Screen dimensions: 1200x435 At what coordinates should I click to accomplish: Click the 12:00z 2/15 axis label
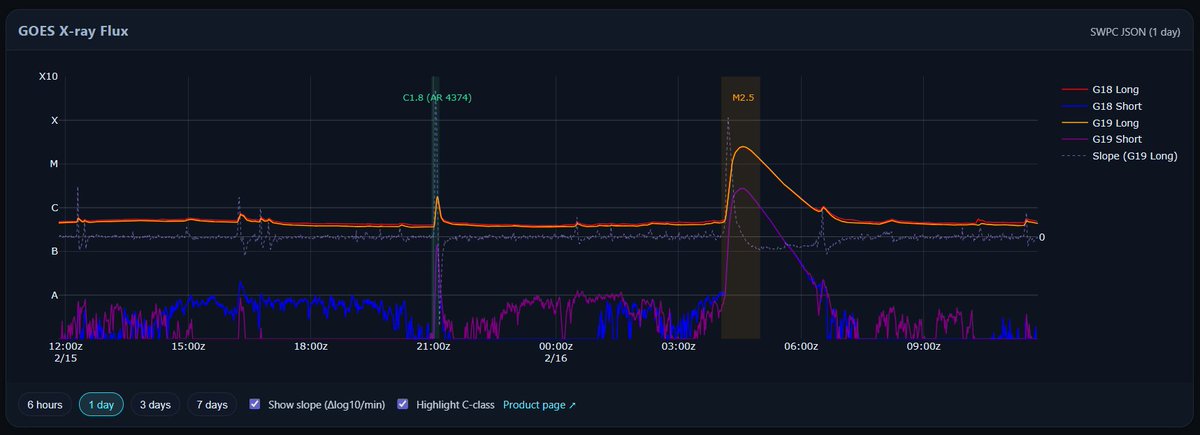[x=66, y=352]
